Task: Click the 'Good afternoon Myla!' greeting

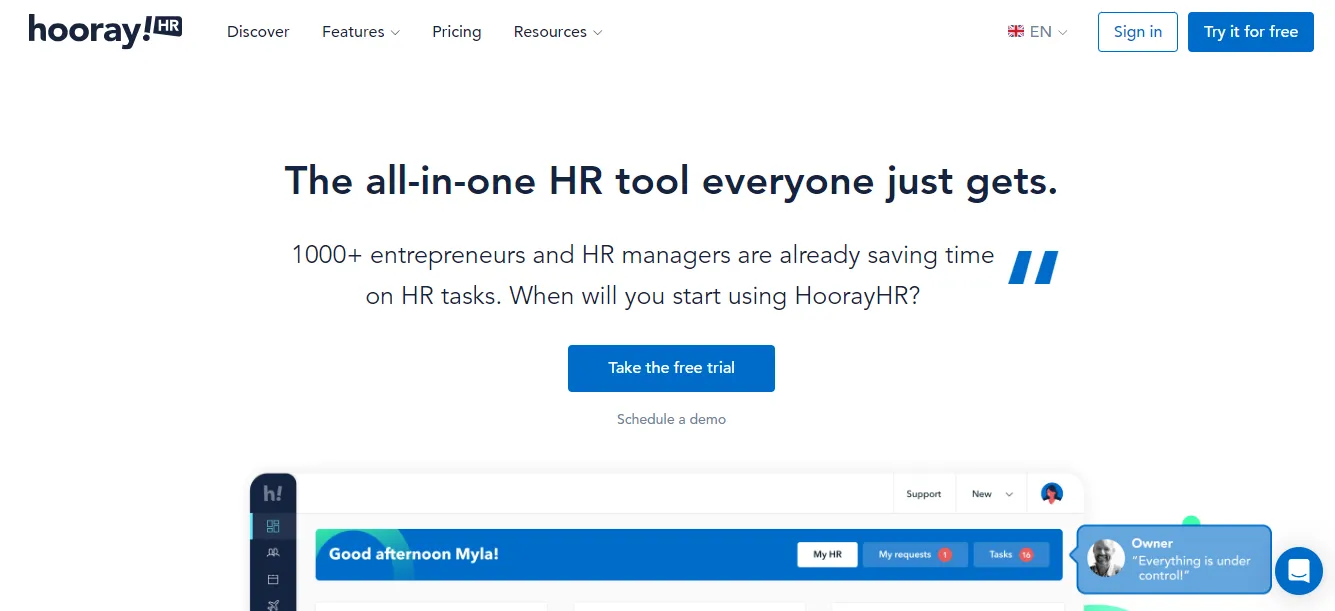Action: (x=414, y=554)
